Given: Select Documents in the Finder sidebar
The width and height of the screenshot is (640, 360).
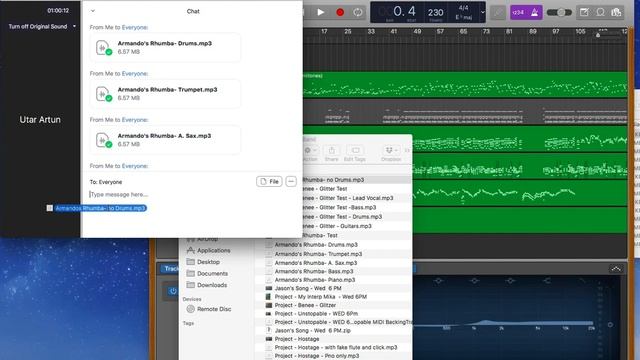Looking at the screenshot, I should 212,273.
